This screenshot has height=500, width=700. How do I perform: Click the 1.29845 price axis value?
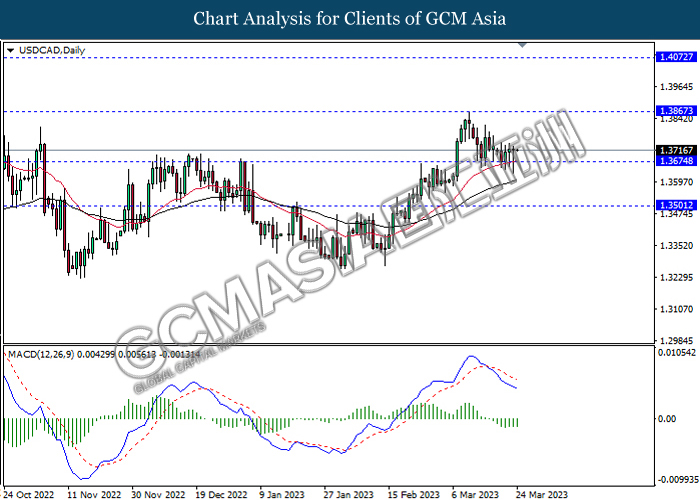(x=676, y=341)
